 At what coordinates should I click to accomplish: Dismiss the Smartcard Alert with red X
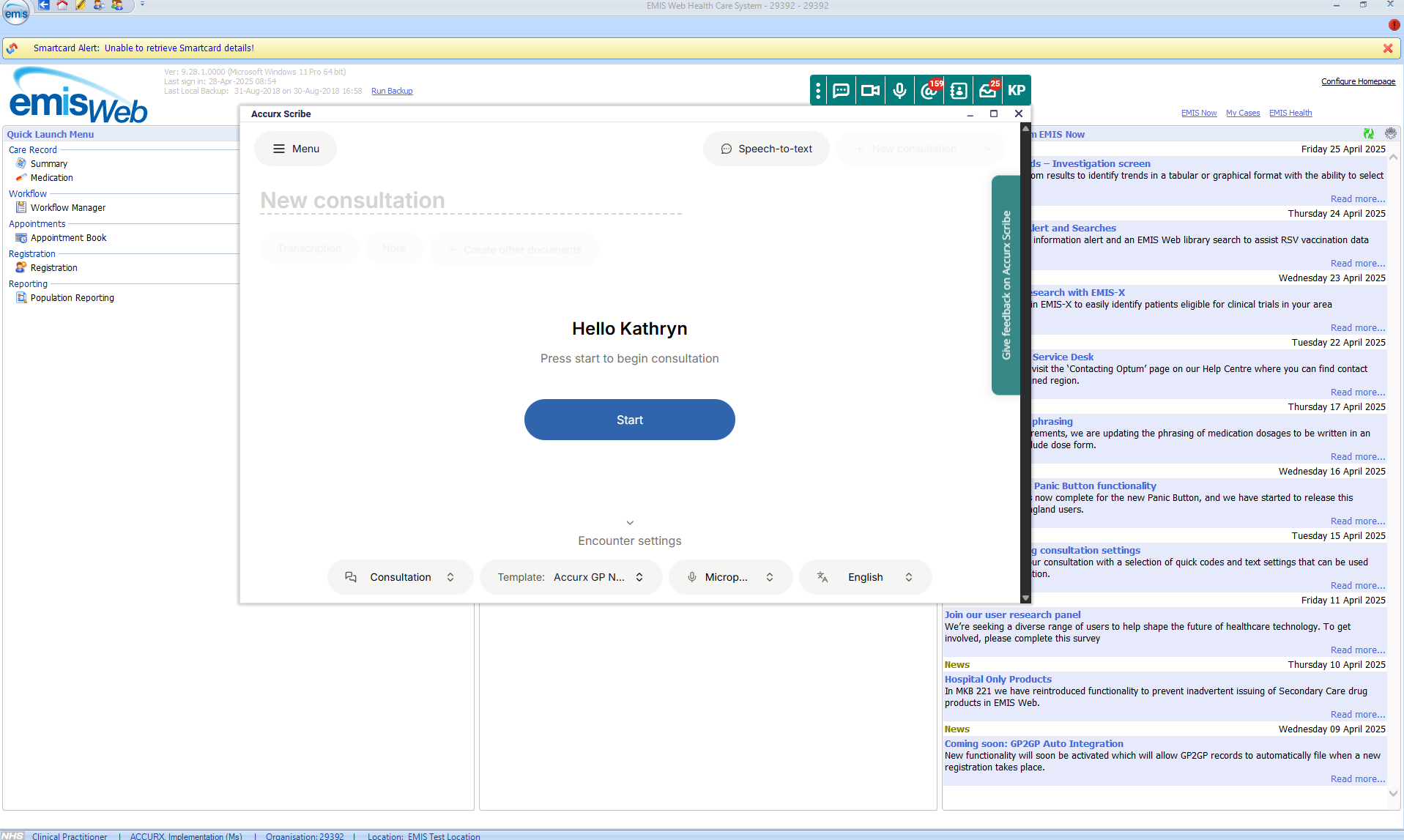coord(1387,48)
